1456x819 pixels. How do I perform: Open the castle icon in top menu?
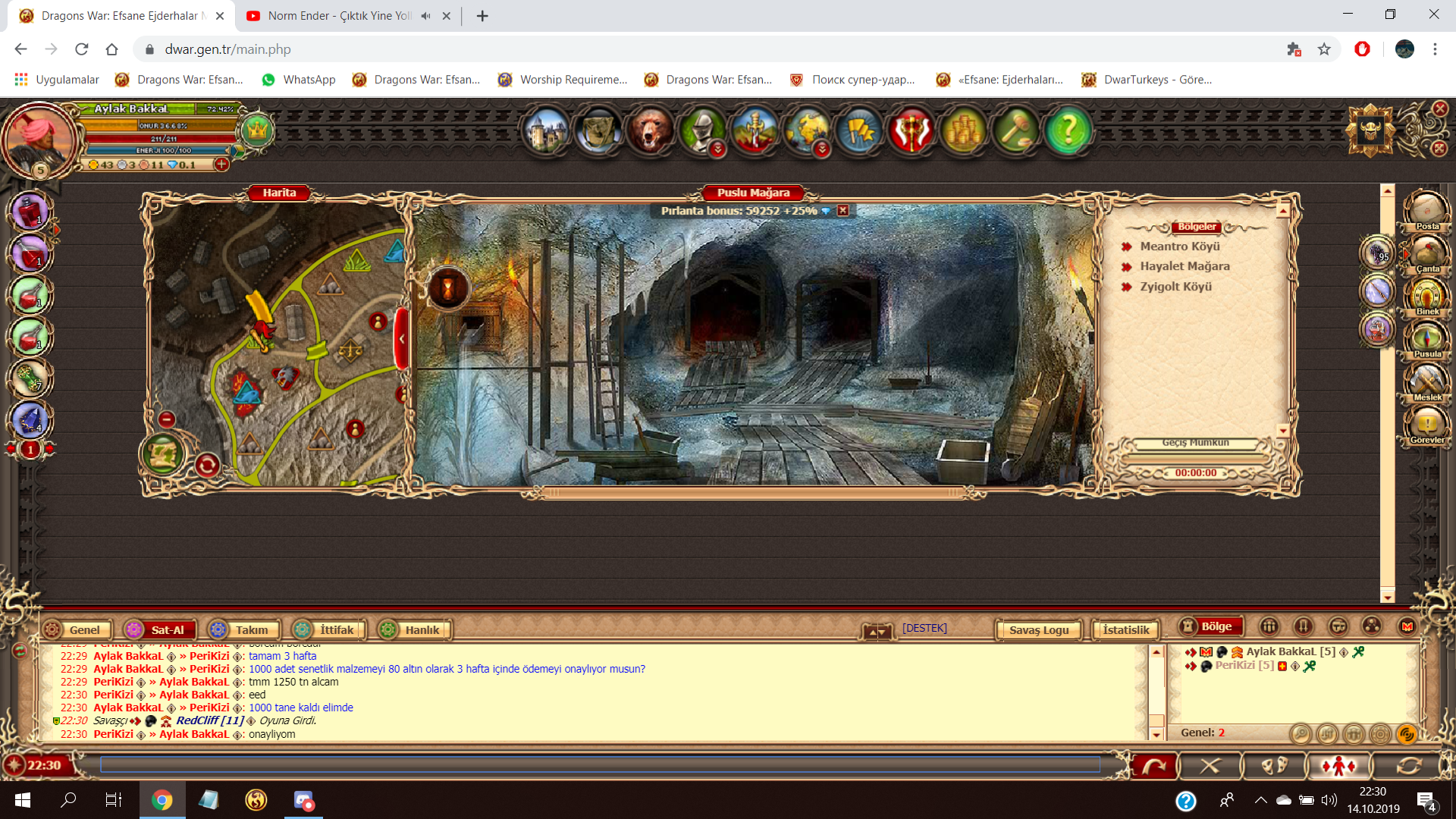click(x=546, y=131)
